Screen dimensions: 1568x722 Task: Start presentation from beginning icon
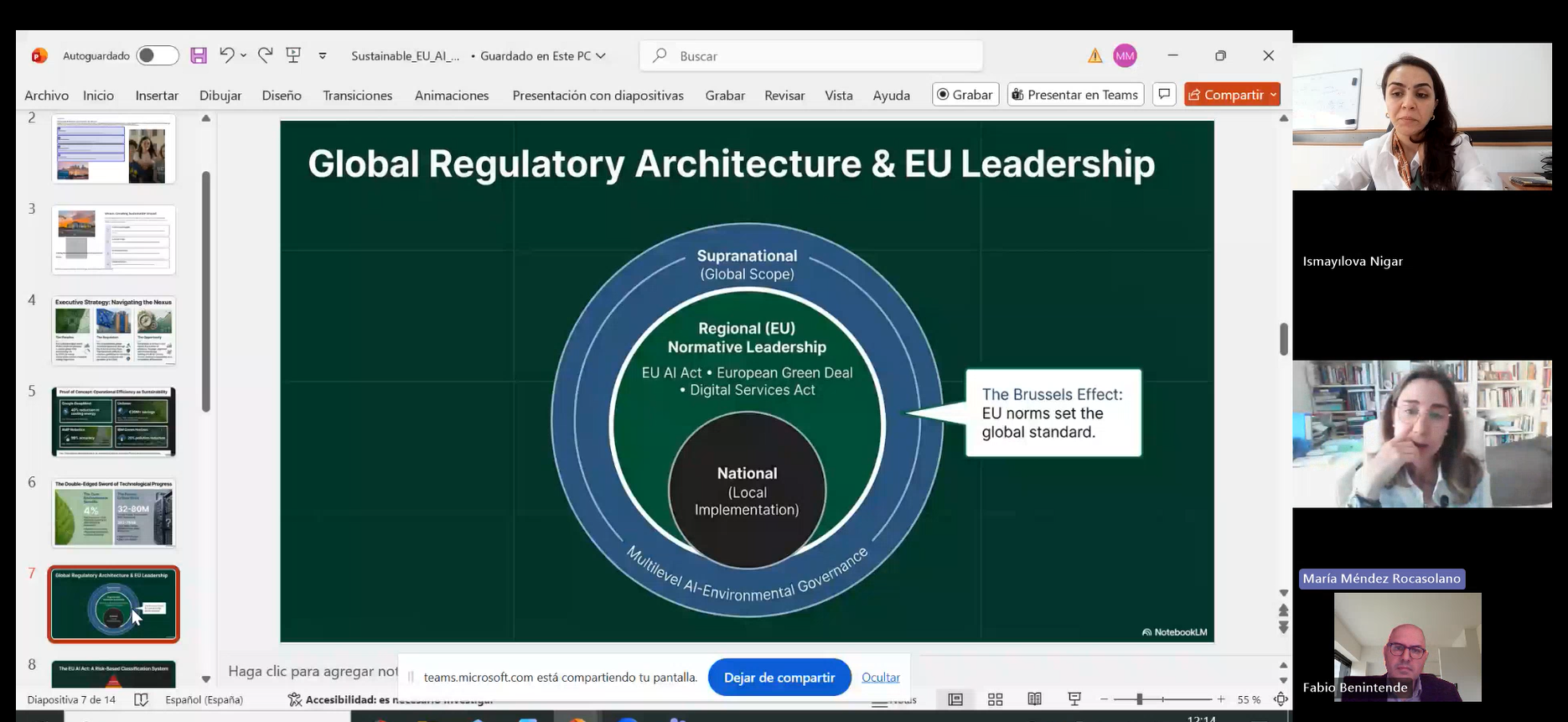[x=293, y=55]
